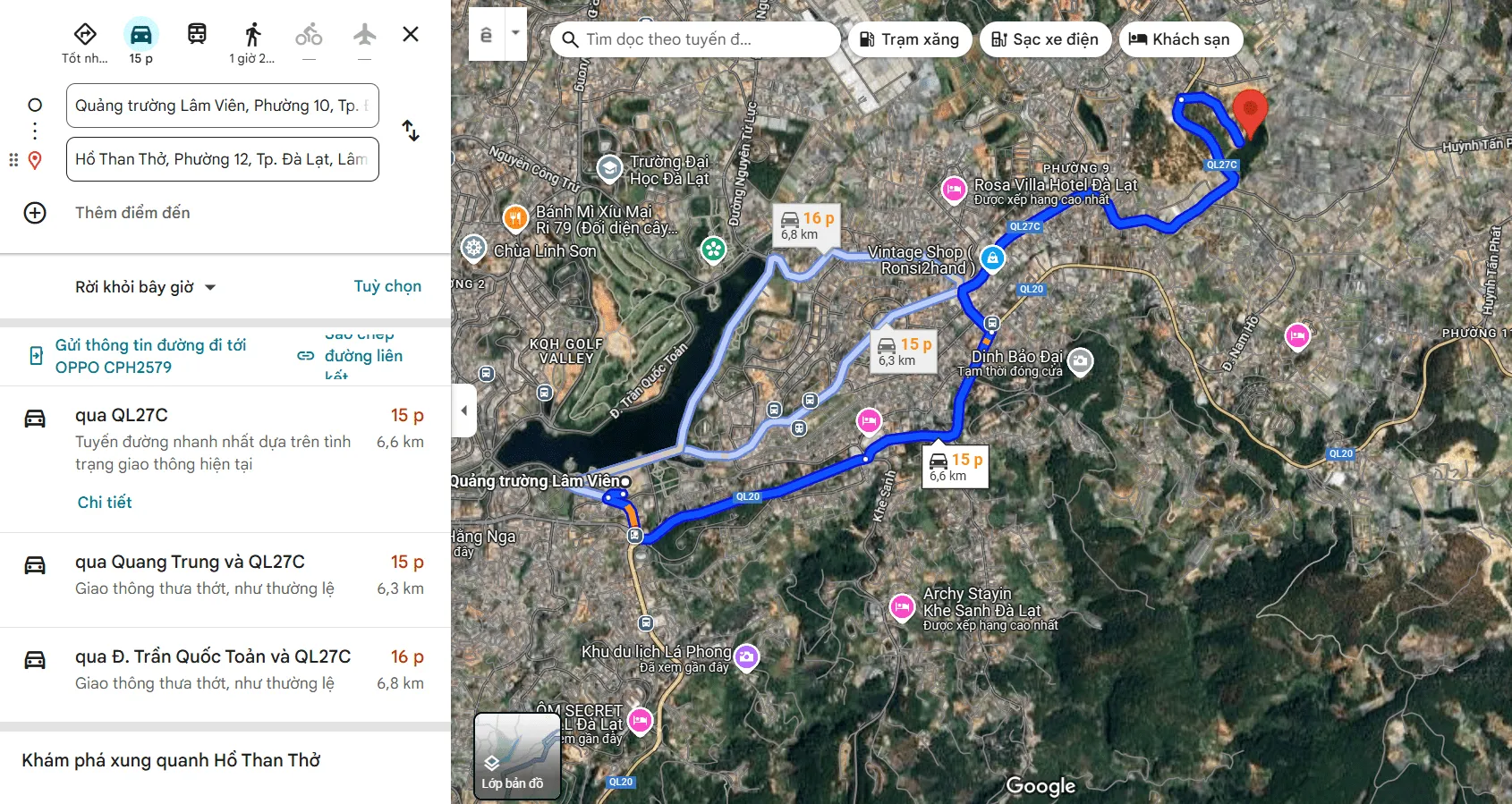Expand the dropdown beside the lock icon
Viewport: 1512px width, 804px height.
[515, 33]
